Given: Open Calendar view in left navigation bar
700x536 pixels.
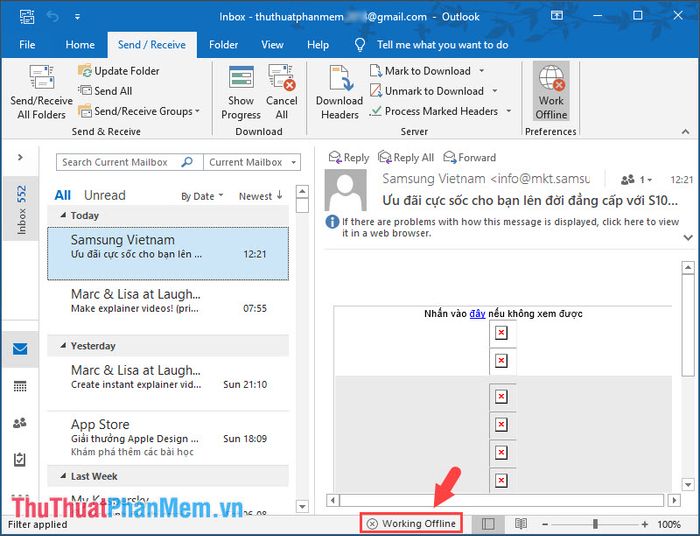Looking at the screenshot, I should [20, 386].
